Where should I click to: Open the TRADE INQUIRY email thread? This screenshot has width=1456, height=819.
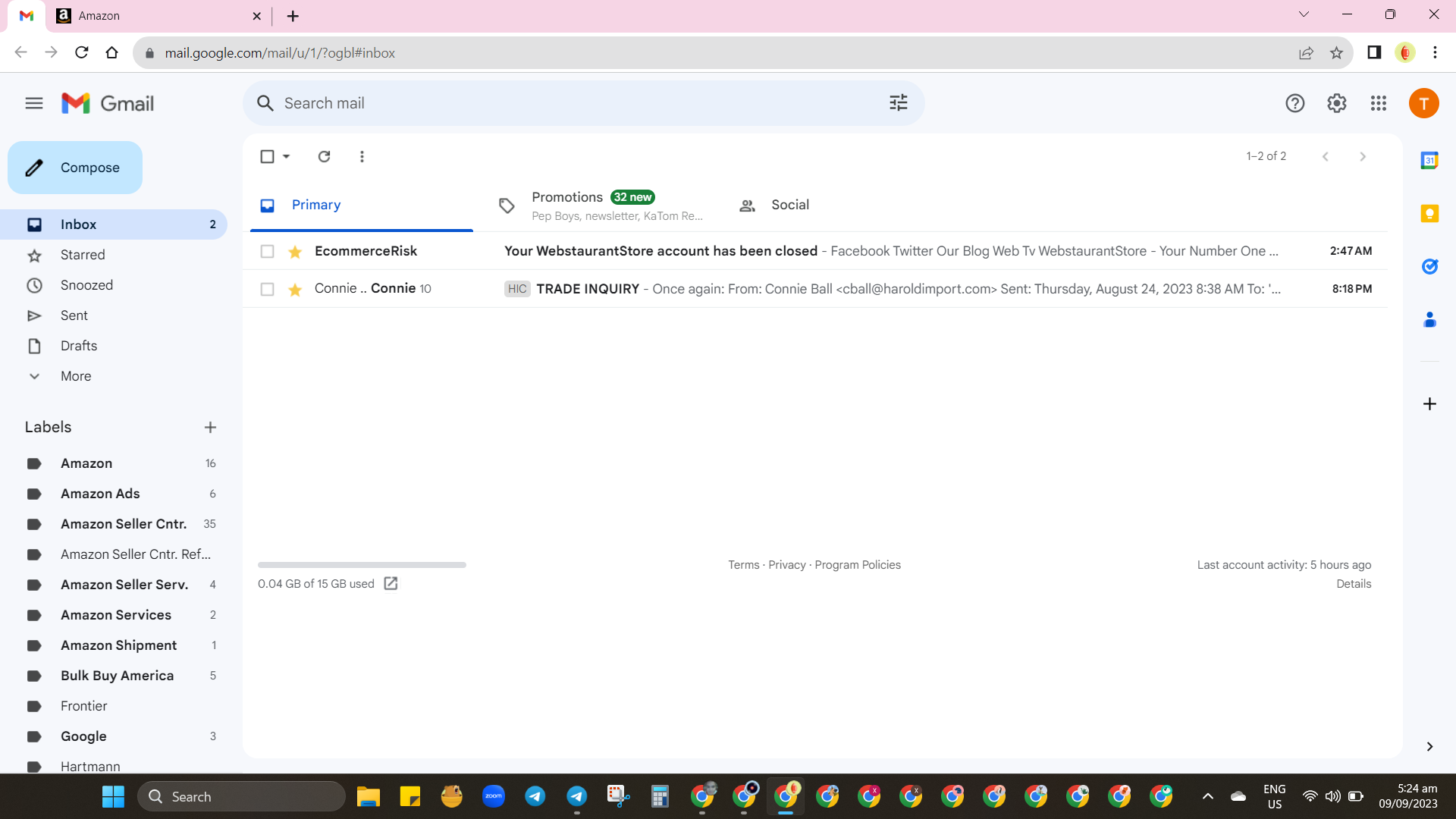click(815, 289)
